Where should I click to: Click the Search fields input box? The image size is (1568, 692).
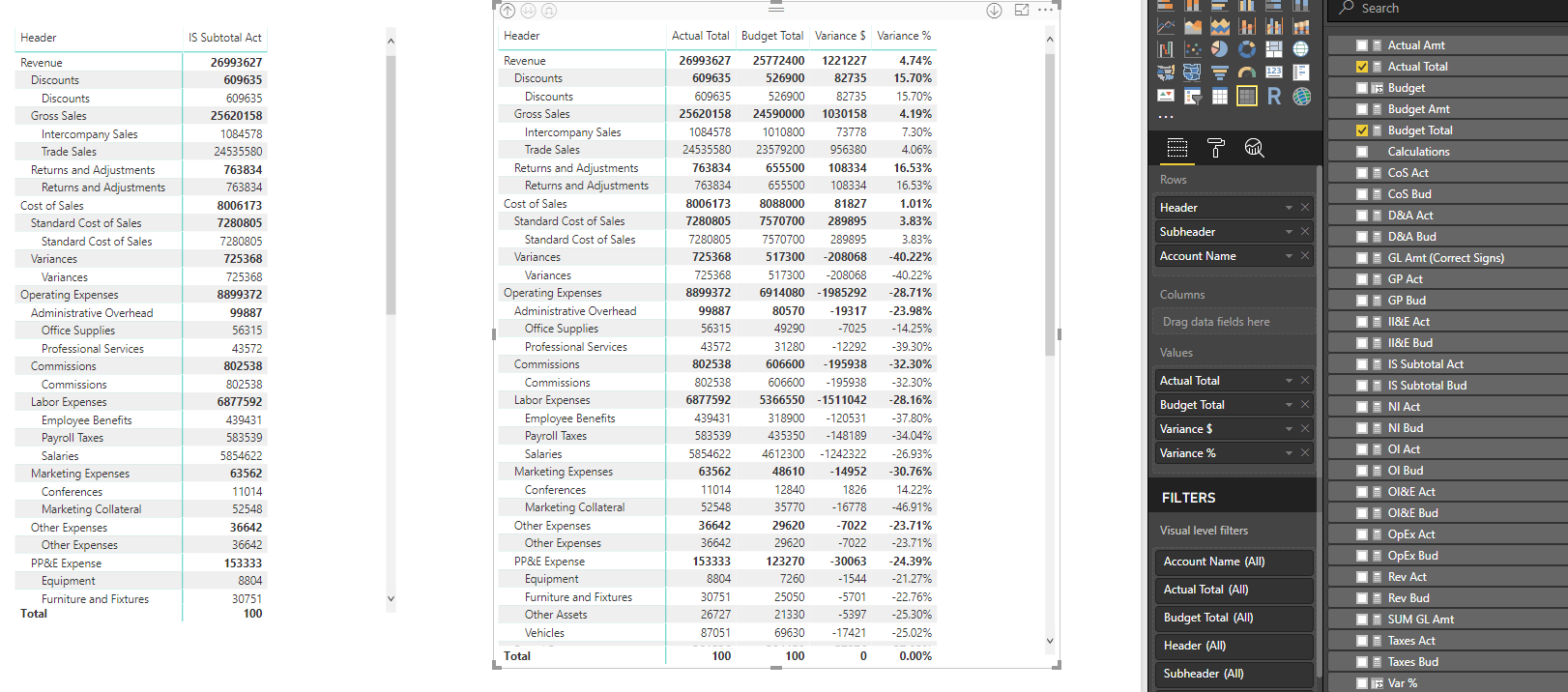[1447, 9]
